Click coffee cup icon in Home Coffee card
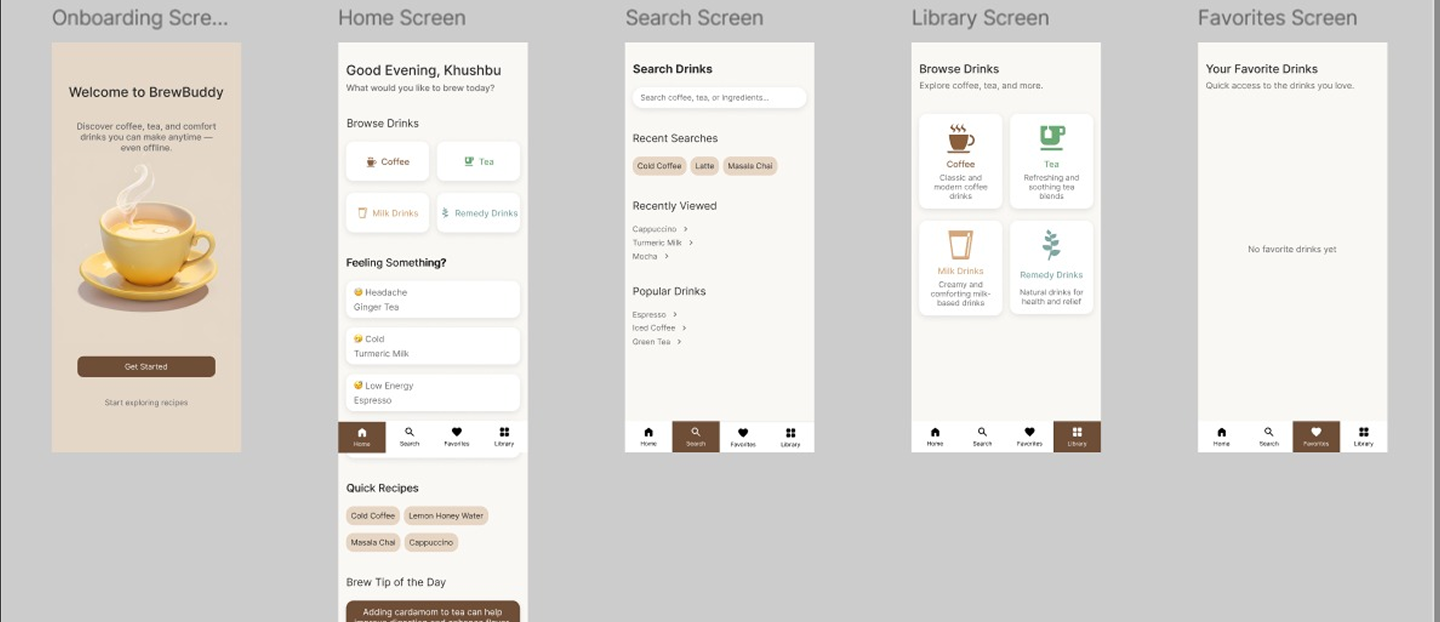 coord(371,161)
